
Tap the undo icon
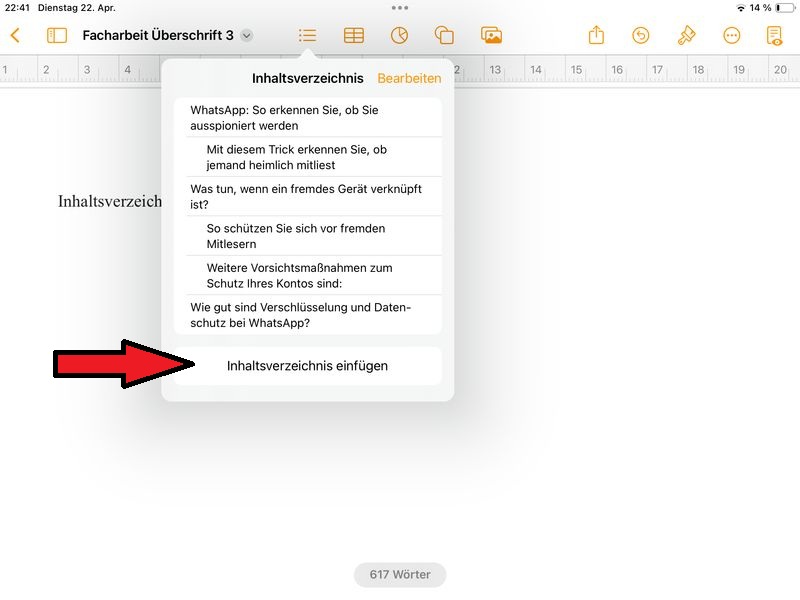640,35
